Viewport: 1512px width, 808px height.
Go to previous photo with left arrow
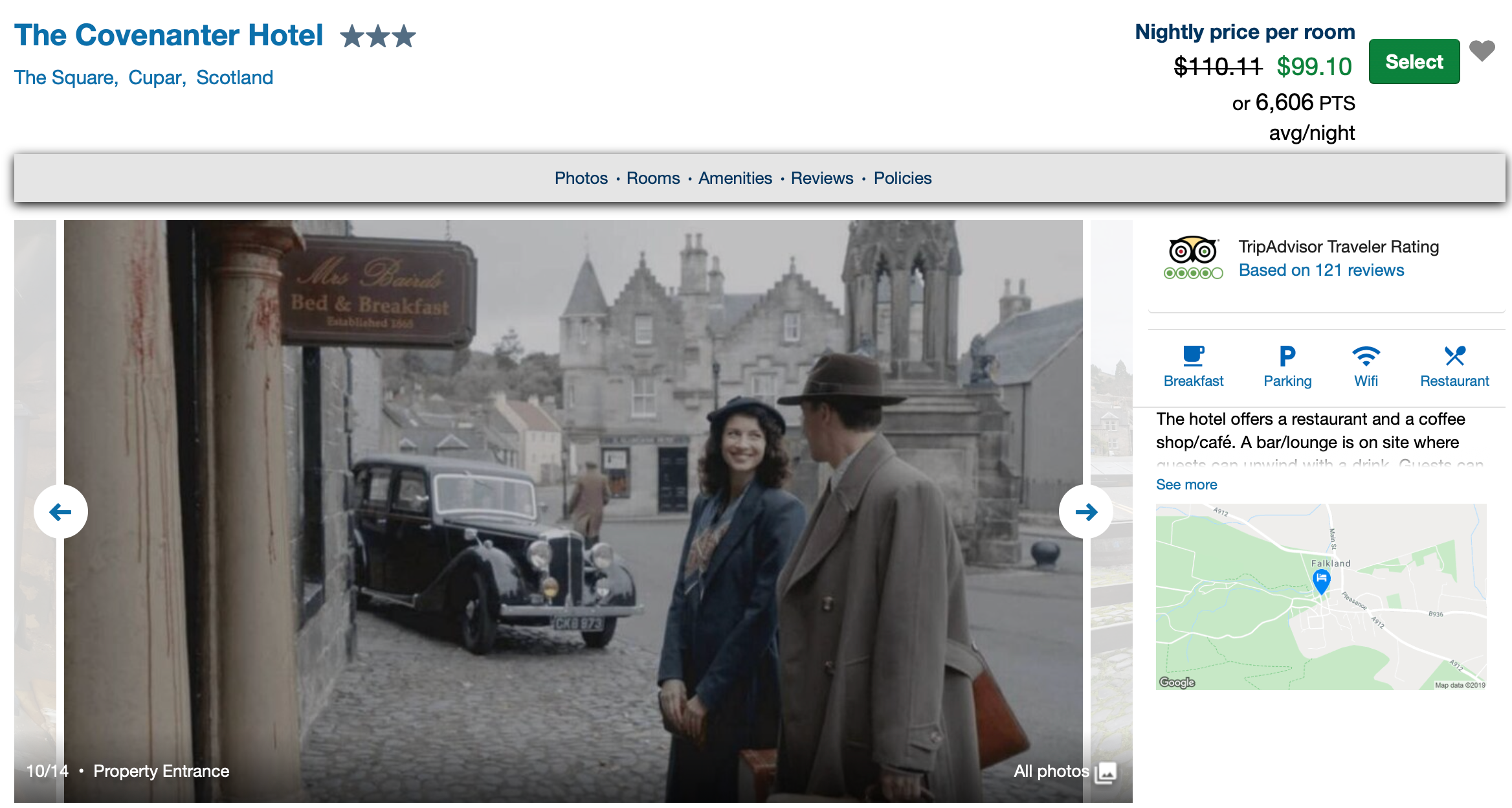(x=61, y=511)
